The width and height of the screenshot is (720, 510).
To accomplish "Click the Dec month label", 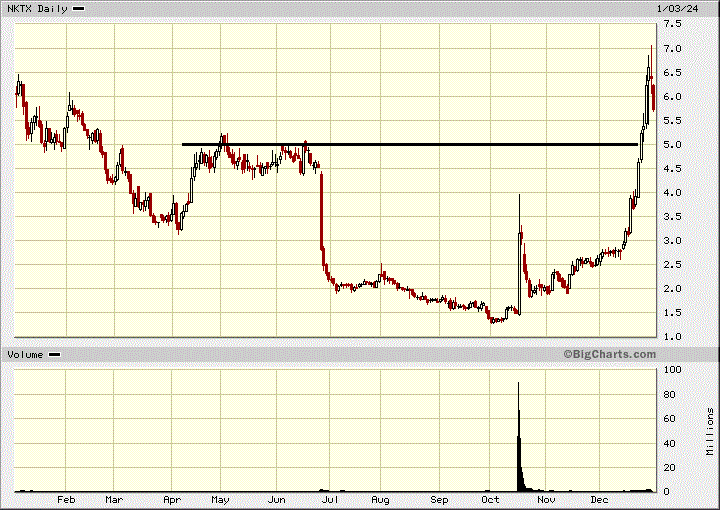I will (599, 499).
